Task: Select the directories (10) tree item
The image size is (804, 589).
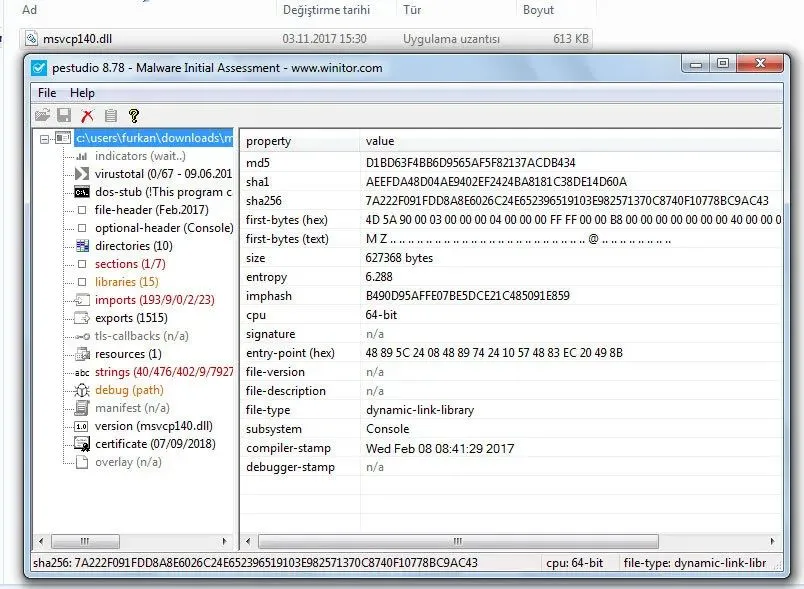Action: (133, 246)
